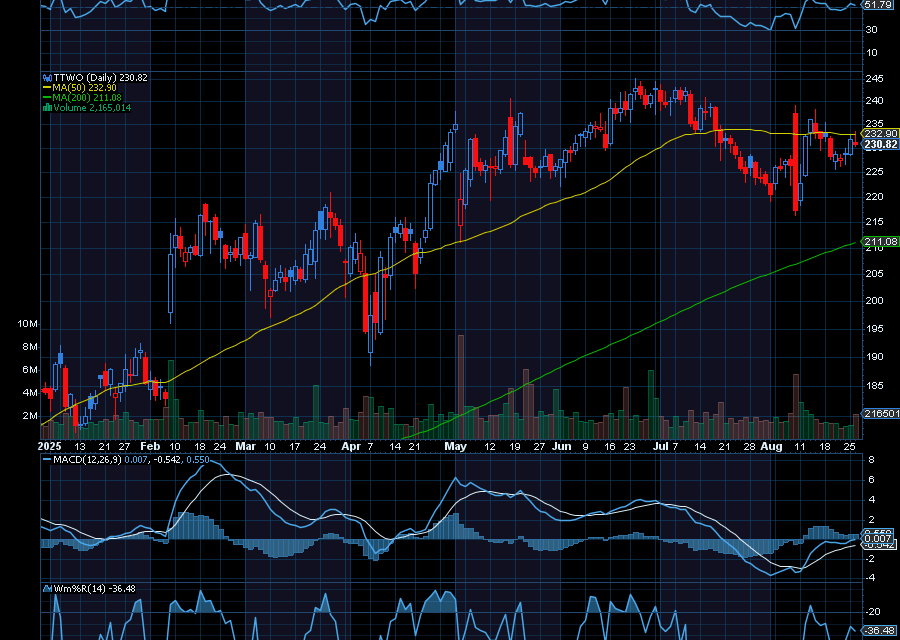The image size is (900, 640).
Task: Click the -4 label on MACD axis
Action: (870, 578)
